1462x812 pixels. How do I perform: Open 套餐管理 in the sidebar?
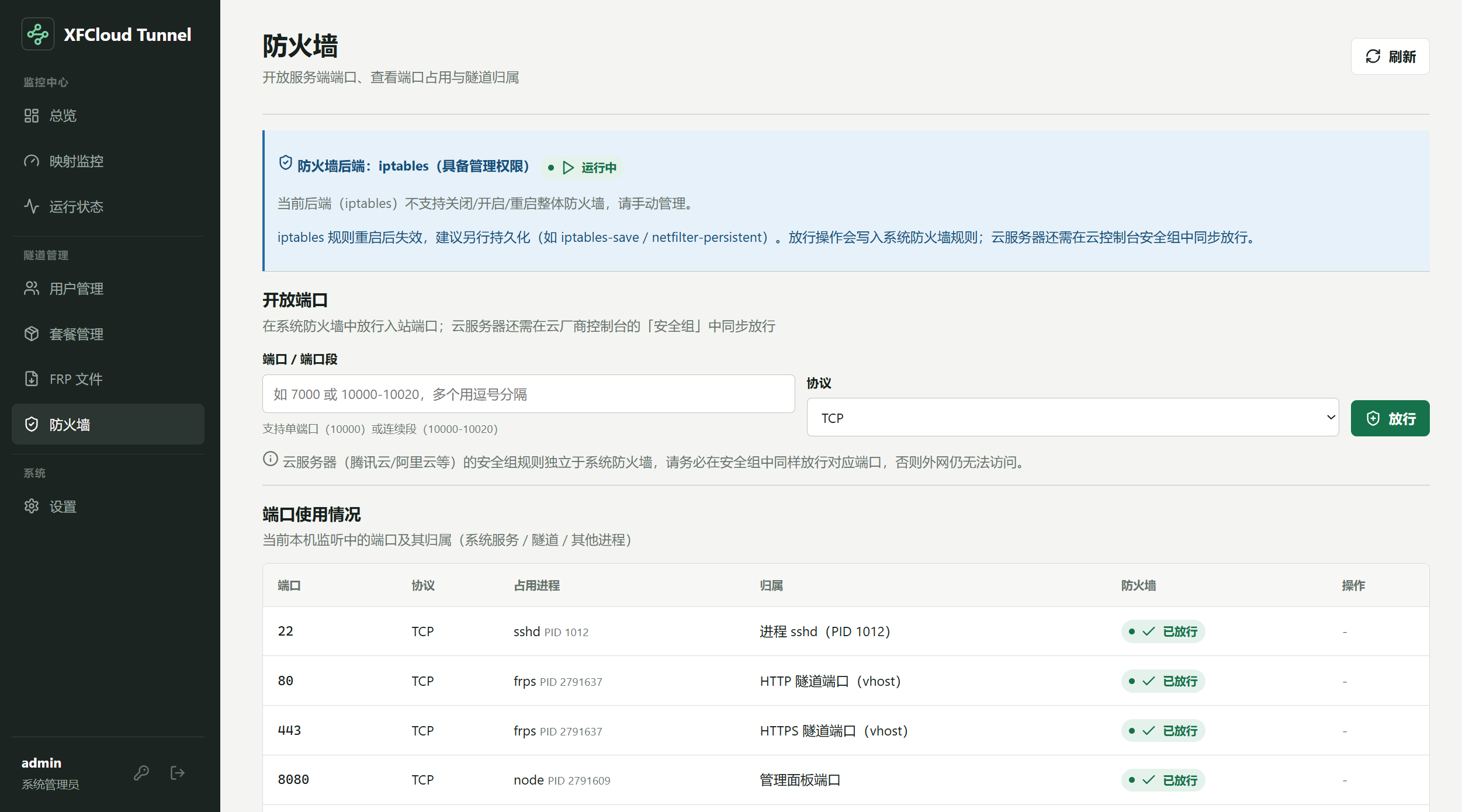pyautogui.click(x=108, y=334)
